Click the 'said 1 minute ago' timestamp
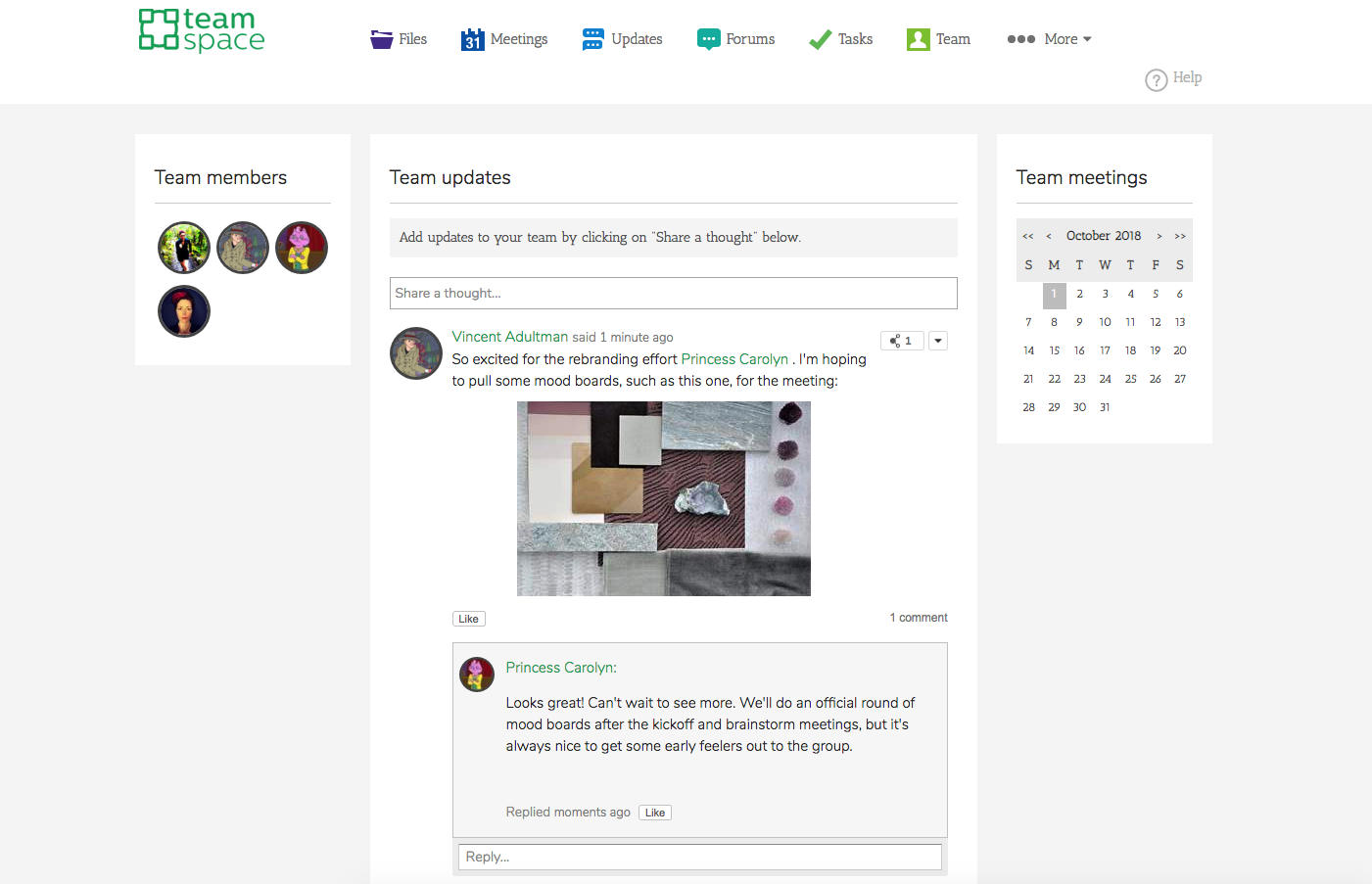The height and width of the screenshot is (884, 1372). coord(623,338)
